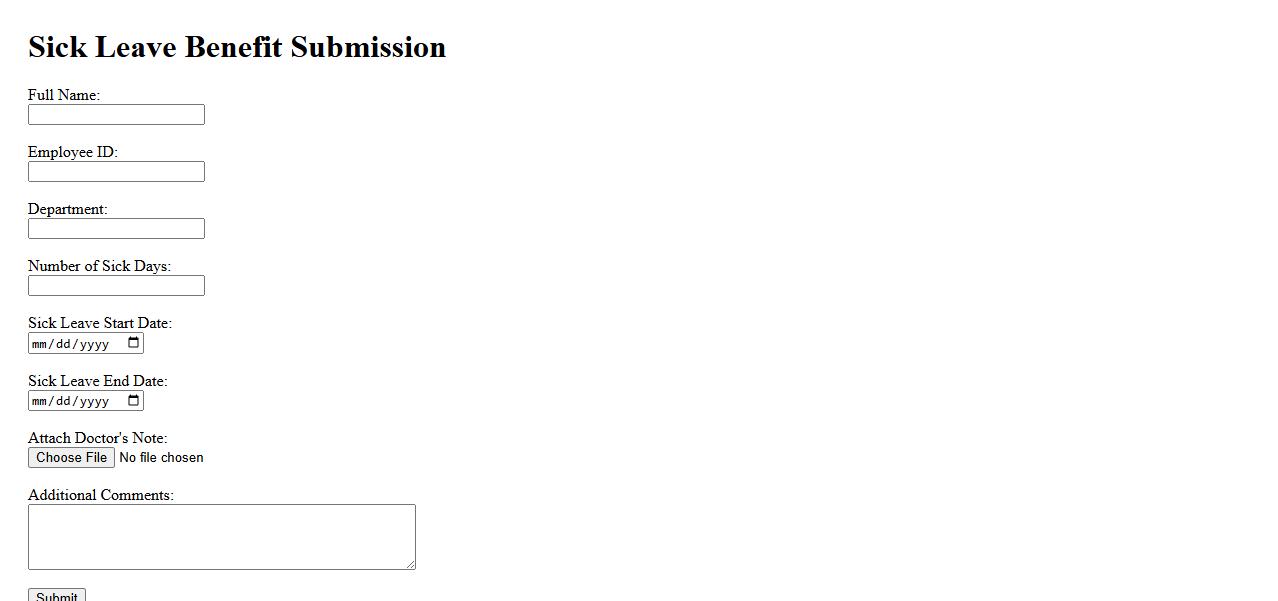Select month segment of Sick Leave Start Date
The image size is (1278, 601).
coord(40,344)
